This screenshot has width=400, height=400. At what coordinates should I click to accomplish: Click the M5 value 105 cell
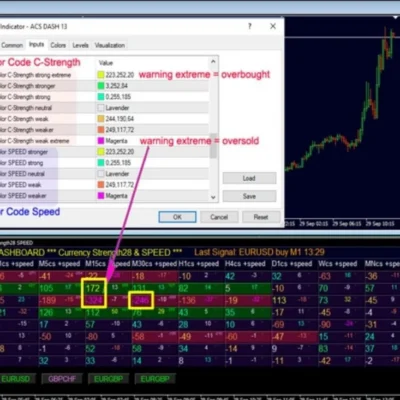[x=46, y=288]
